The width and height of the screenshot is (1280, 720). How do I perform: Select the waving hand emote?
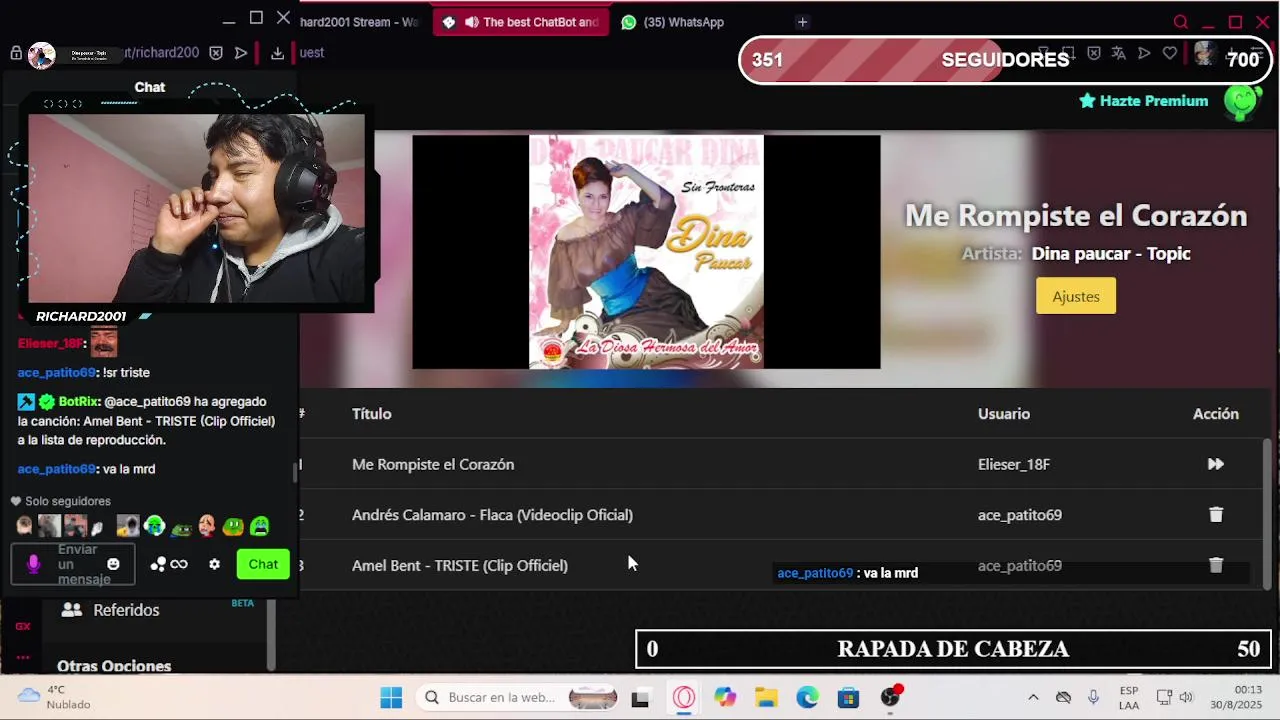(x=97, y=527)
